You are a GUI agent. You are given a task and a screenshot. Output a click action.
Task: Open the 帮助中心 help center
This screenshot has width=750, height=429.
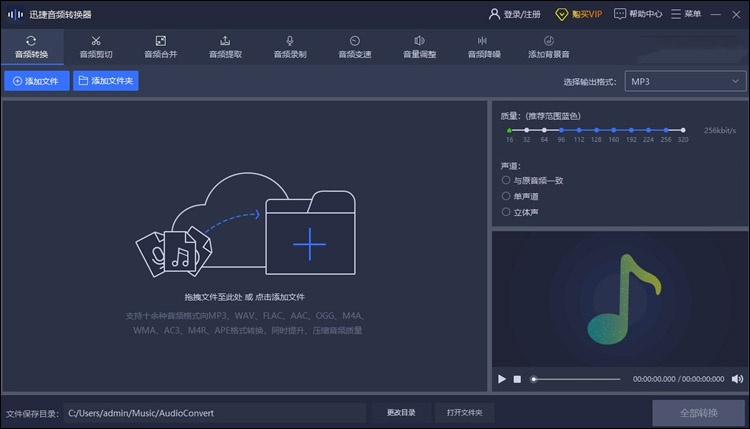point(638,14)
